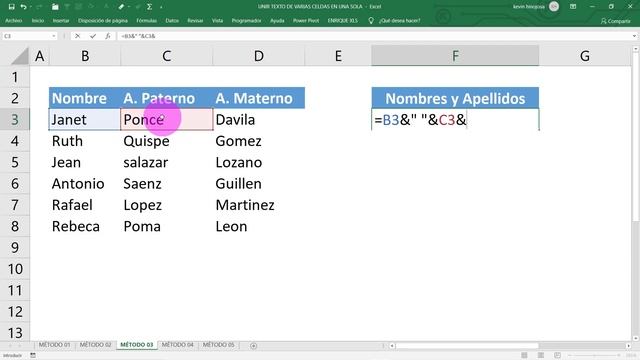Click cell containing Rebeca
Screen dimensions: 640x360
[84, 227]
